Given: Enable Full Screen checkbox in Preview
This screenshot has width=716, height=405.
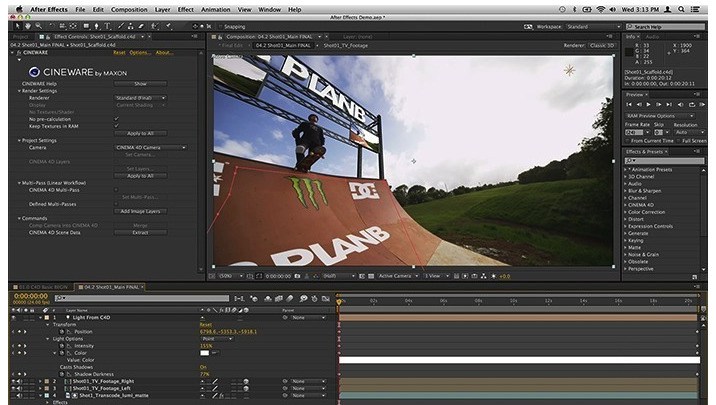Looking at the screenshot, I should (x=679, y=141).
